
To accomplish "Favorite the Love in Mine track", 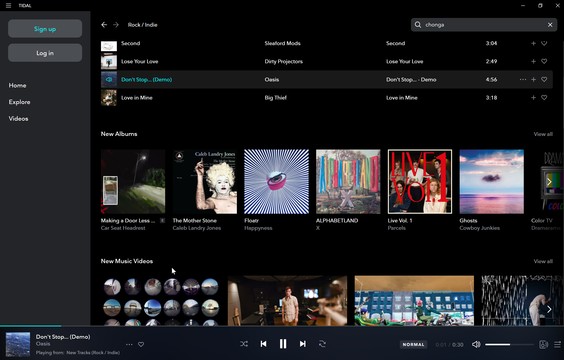I will pyautogui.click(x=544, y=97).
